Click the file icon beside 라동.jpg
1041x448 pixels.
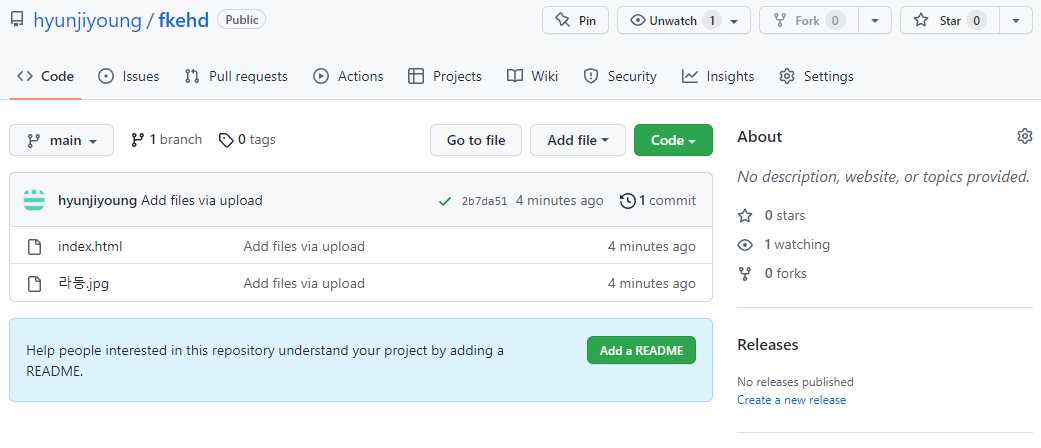click(34, 283)
